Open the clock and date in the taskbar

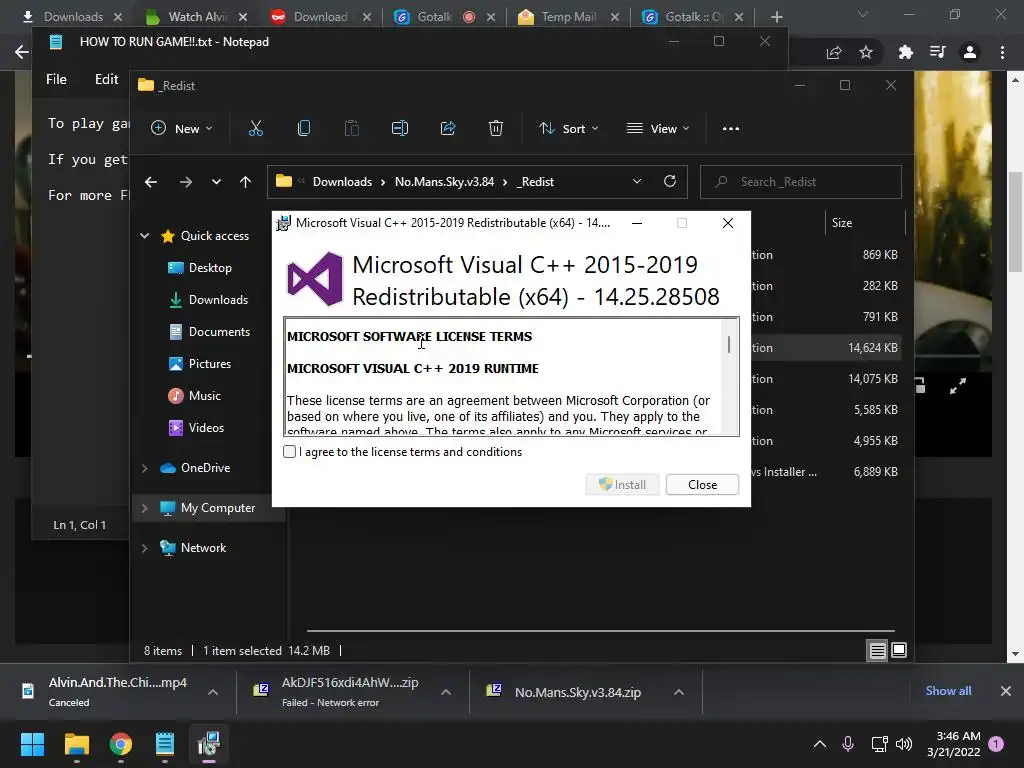pos(953,744)
